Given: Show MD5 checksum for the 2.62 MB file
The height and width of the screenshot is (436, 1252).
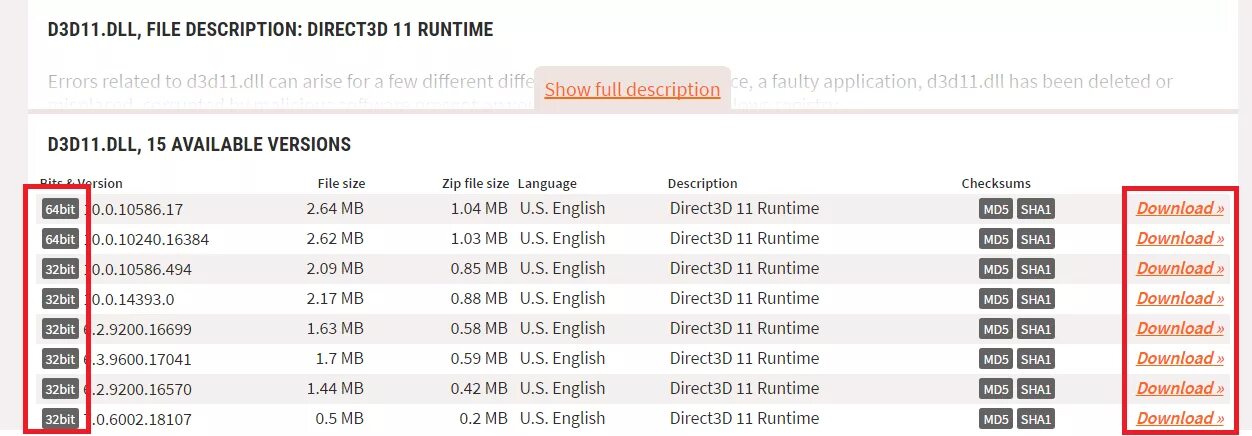Looking at the screenshot, I should (996, 240).
